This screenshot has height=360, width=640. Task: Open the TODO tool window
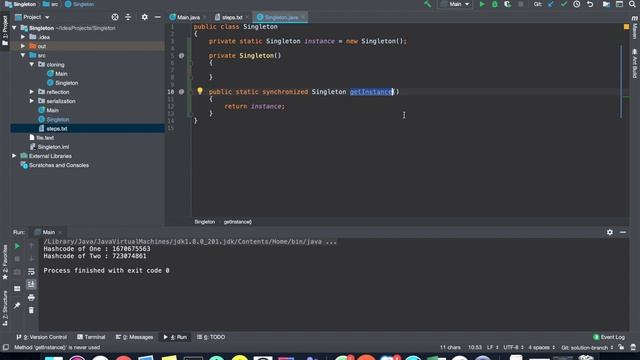coord(211,337)
